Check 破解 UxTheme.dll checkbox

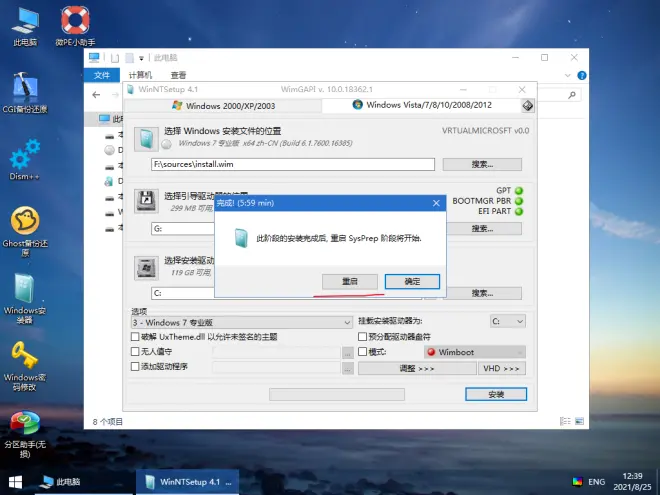click(x=135, y=337)
